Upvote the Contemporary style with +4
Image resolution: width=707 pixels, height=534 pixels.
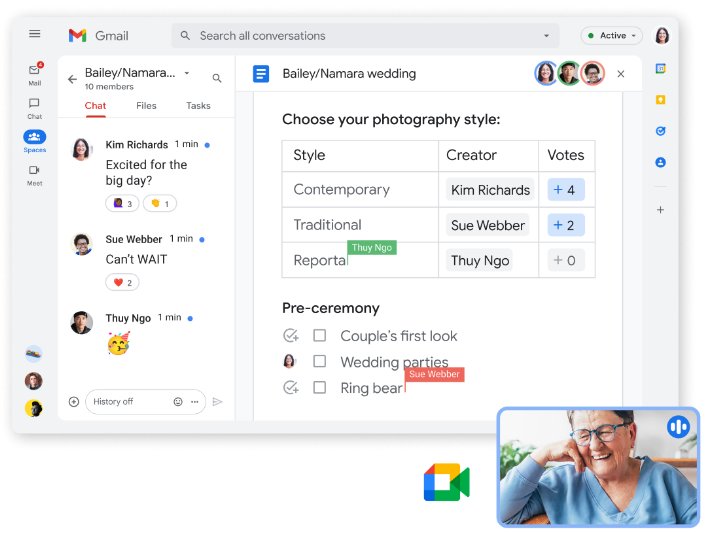(x=565, y=190)
